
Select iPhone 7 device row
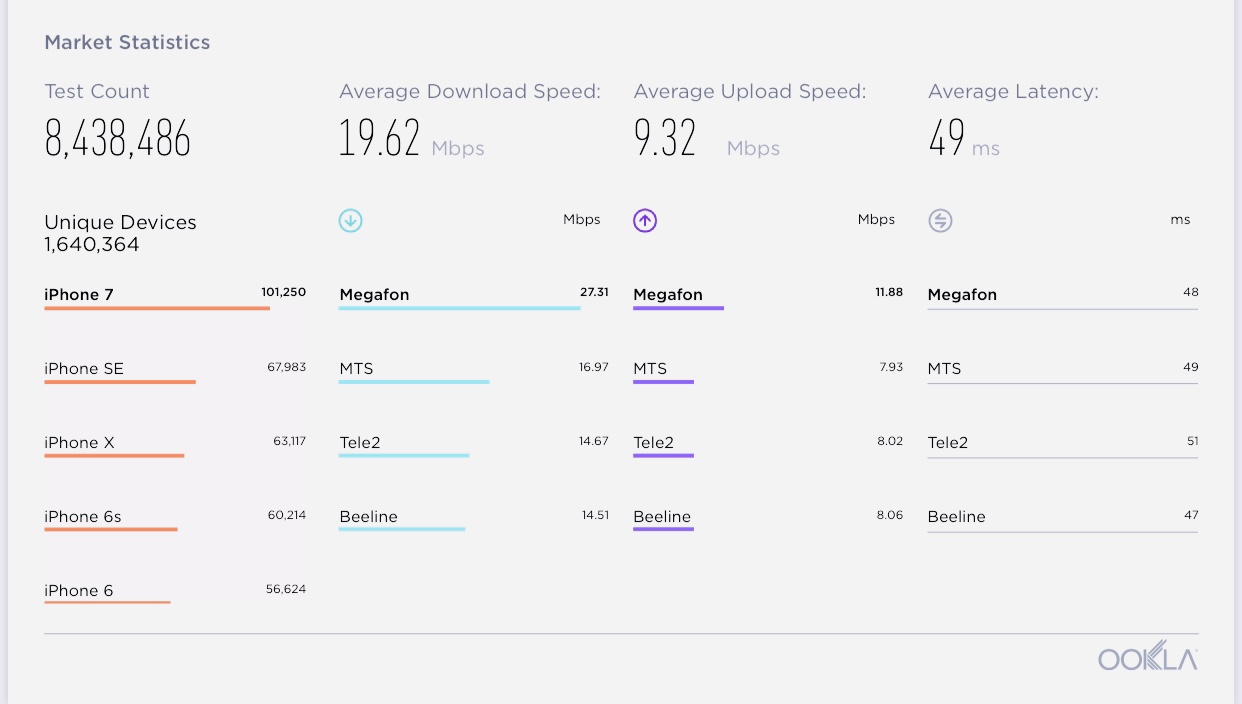[x=79, y=295]
